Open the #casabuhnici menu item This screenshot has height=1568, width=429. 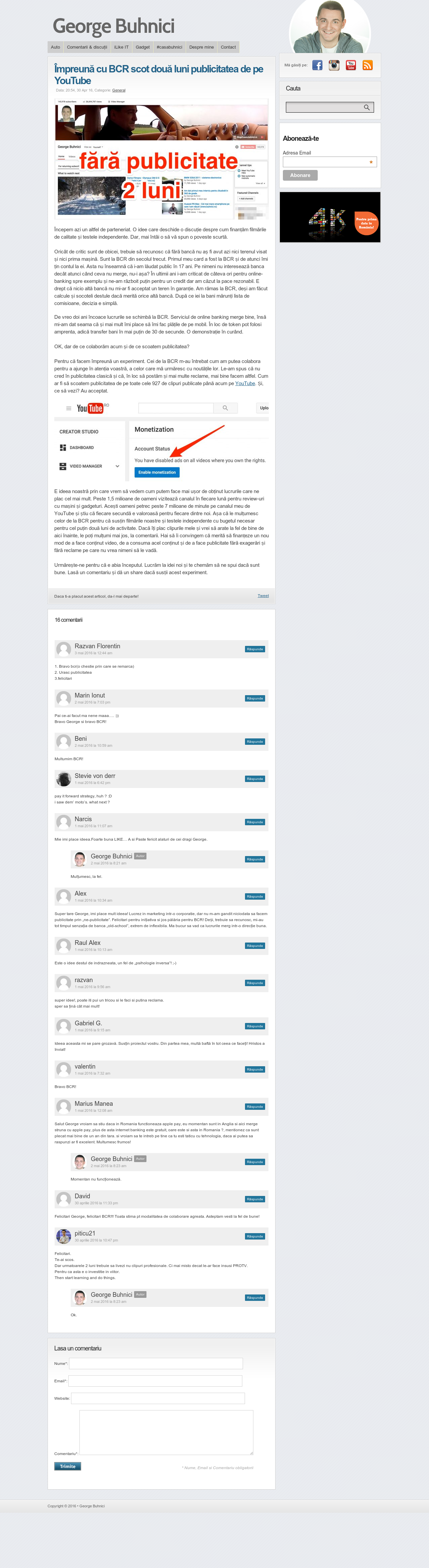(x=169, y=47)
